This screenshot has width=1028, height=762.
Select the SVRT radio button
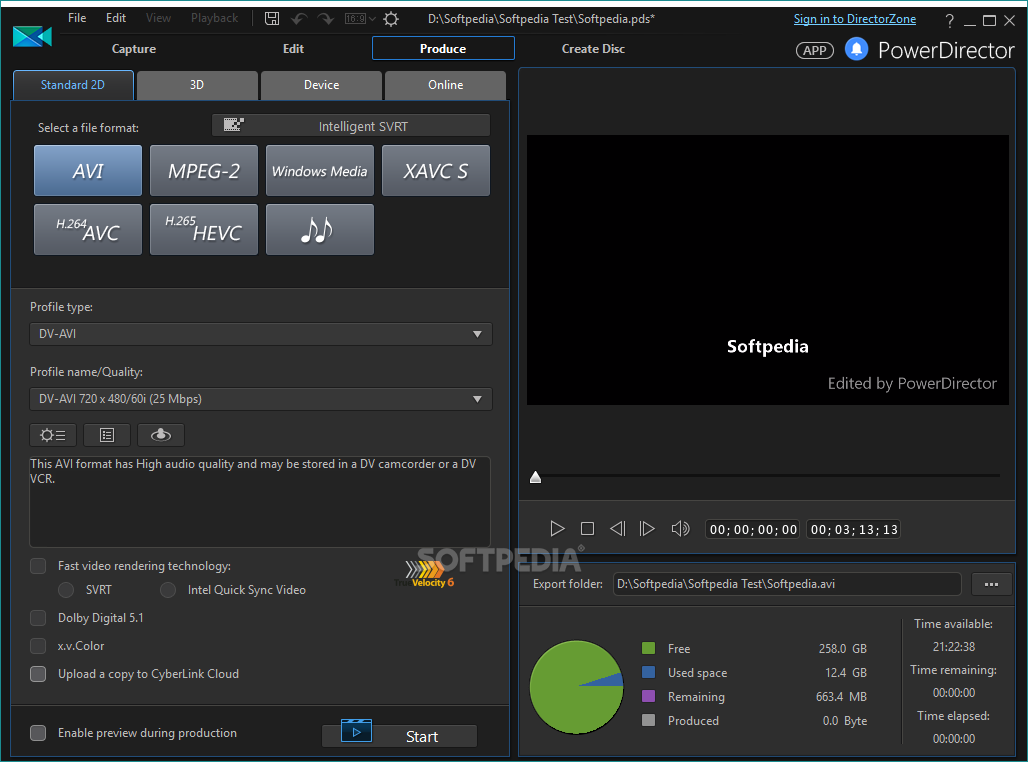66,590
